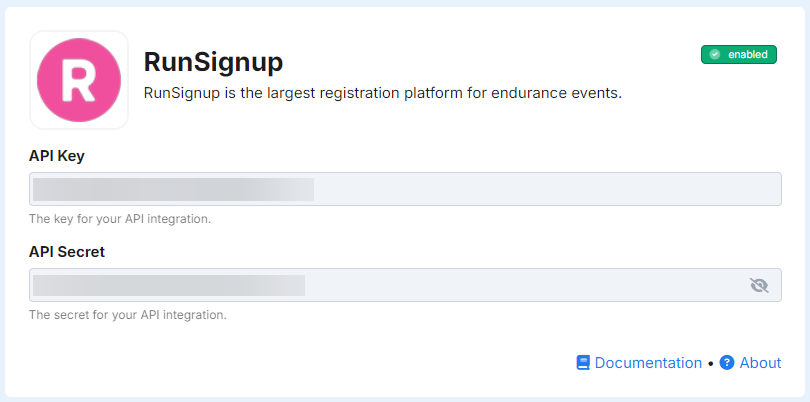Click the checkmark icon in the enabled badge
Viewport: 810px width, 402px height.
tap(715, 55)
